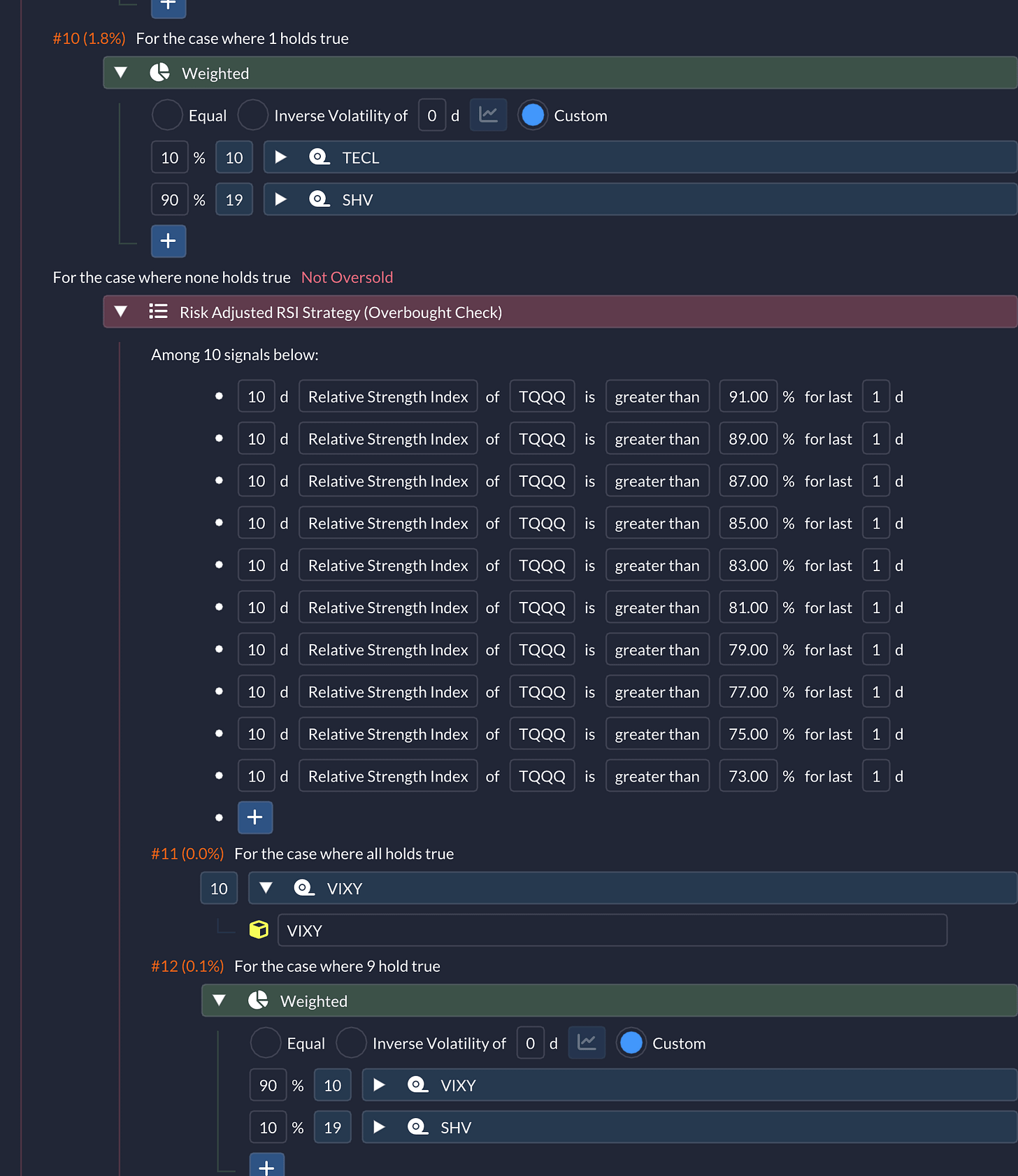Add an item below the 10% SHV row
The image size is (1018, 1176).
coord(267,1165)
